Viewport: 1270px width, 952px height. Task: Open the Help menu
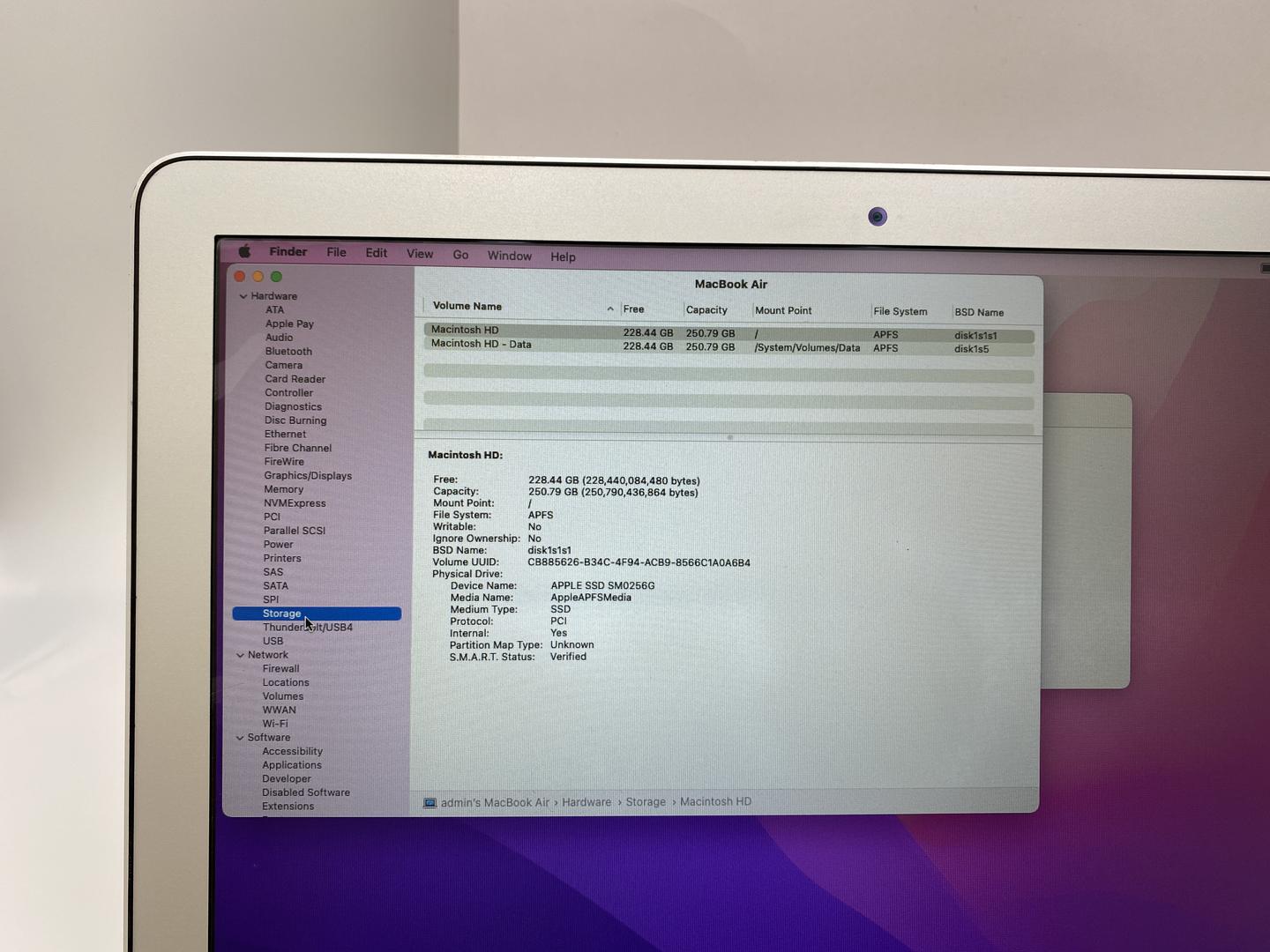point(563,257)
